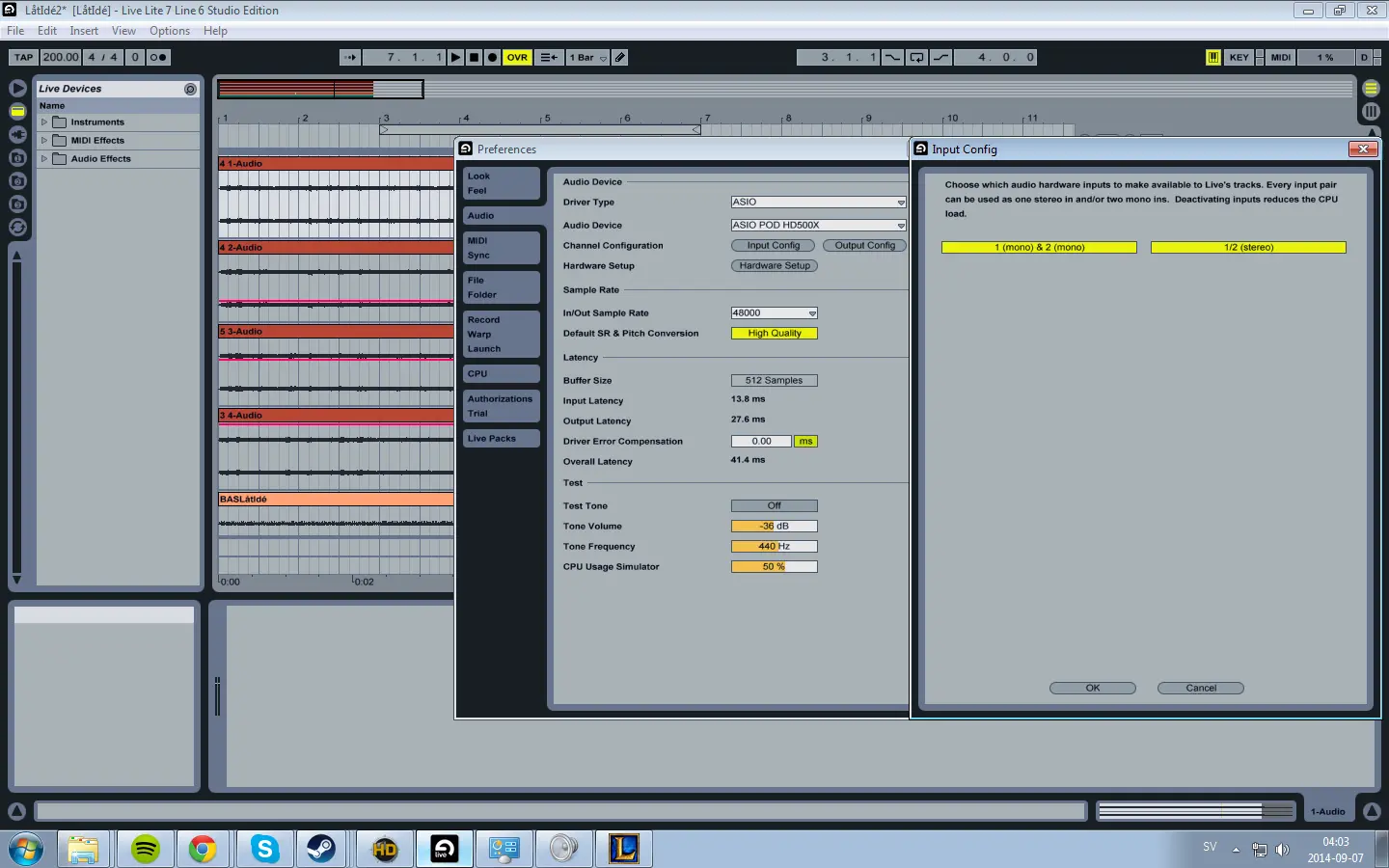Image resolution: width=1389 pixels, height=868 pixels.
Task: Open the Plug-In Device Browser
Action: [x=17, y=134]
